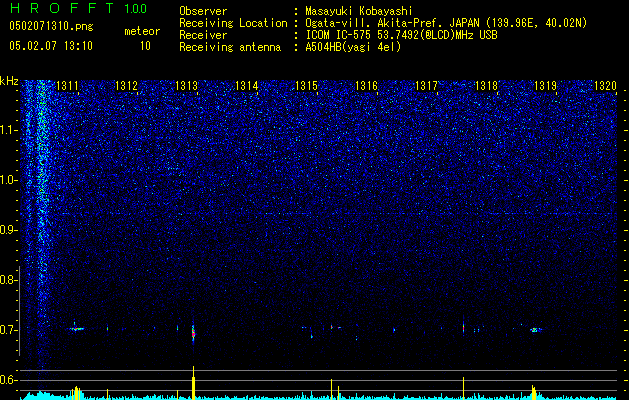Click the 1315 time marker
The image size is (629, 400).
306,85
